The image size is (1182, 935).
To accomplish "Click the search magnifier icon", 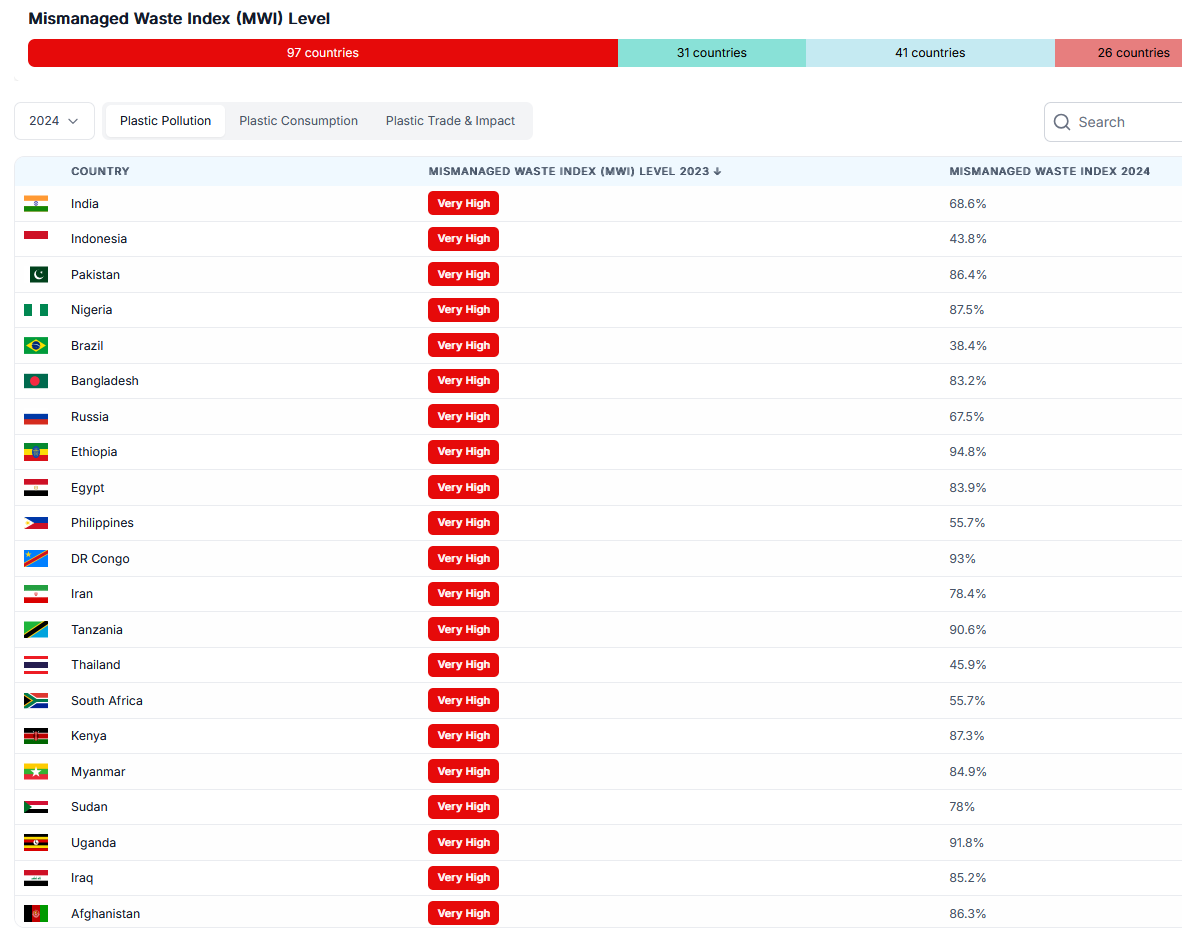I will click(x=1061, y=122).
